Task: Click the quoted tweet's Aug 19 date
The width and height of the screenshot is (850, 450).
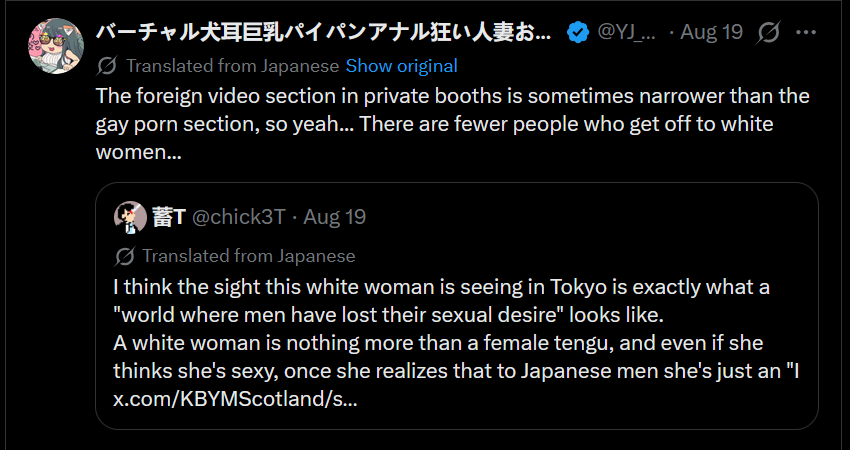Action: click(334, 217)
